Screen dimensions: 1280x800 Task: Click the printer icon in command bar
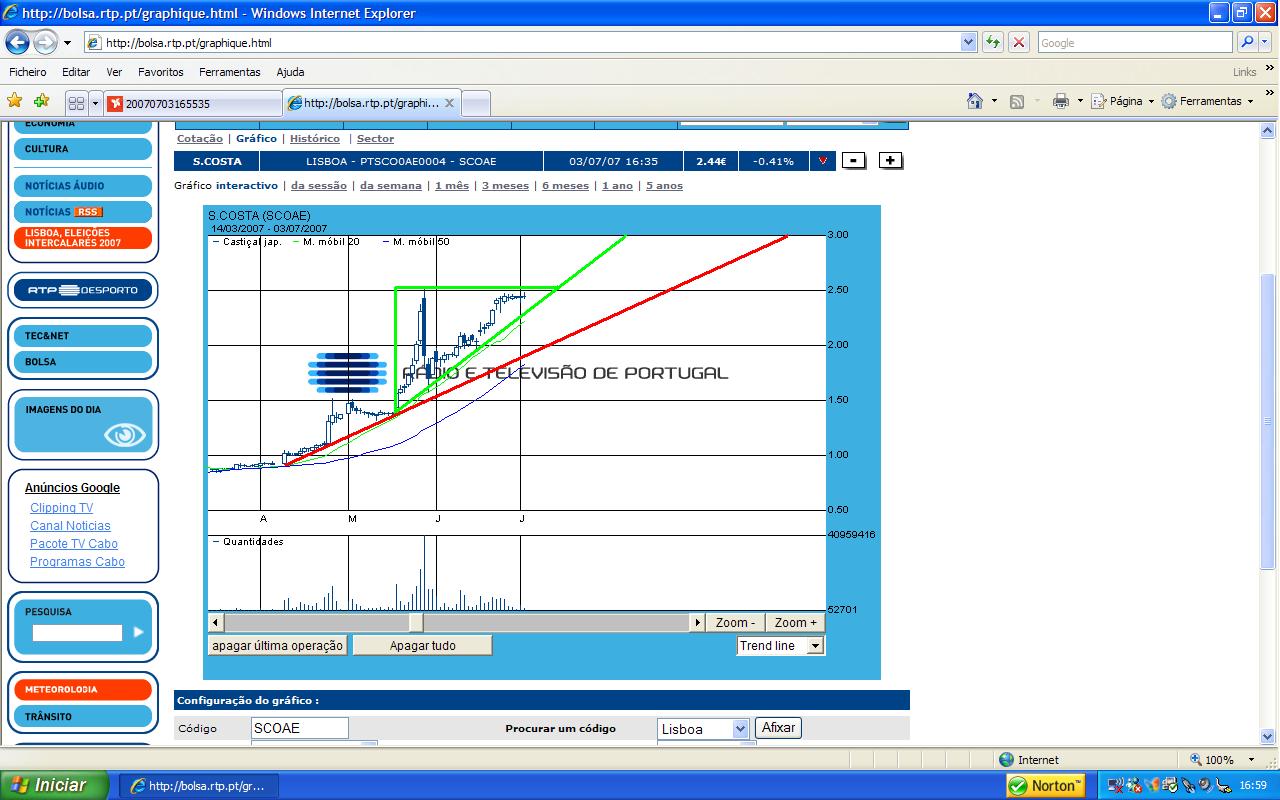click(1061, 101)
